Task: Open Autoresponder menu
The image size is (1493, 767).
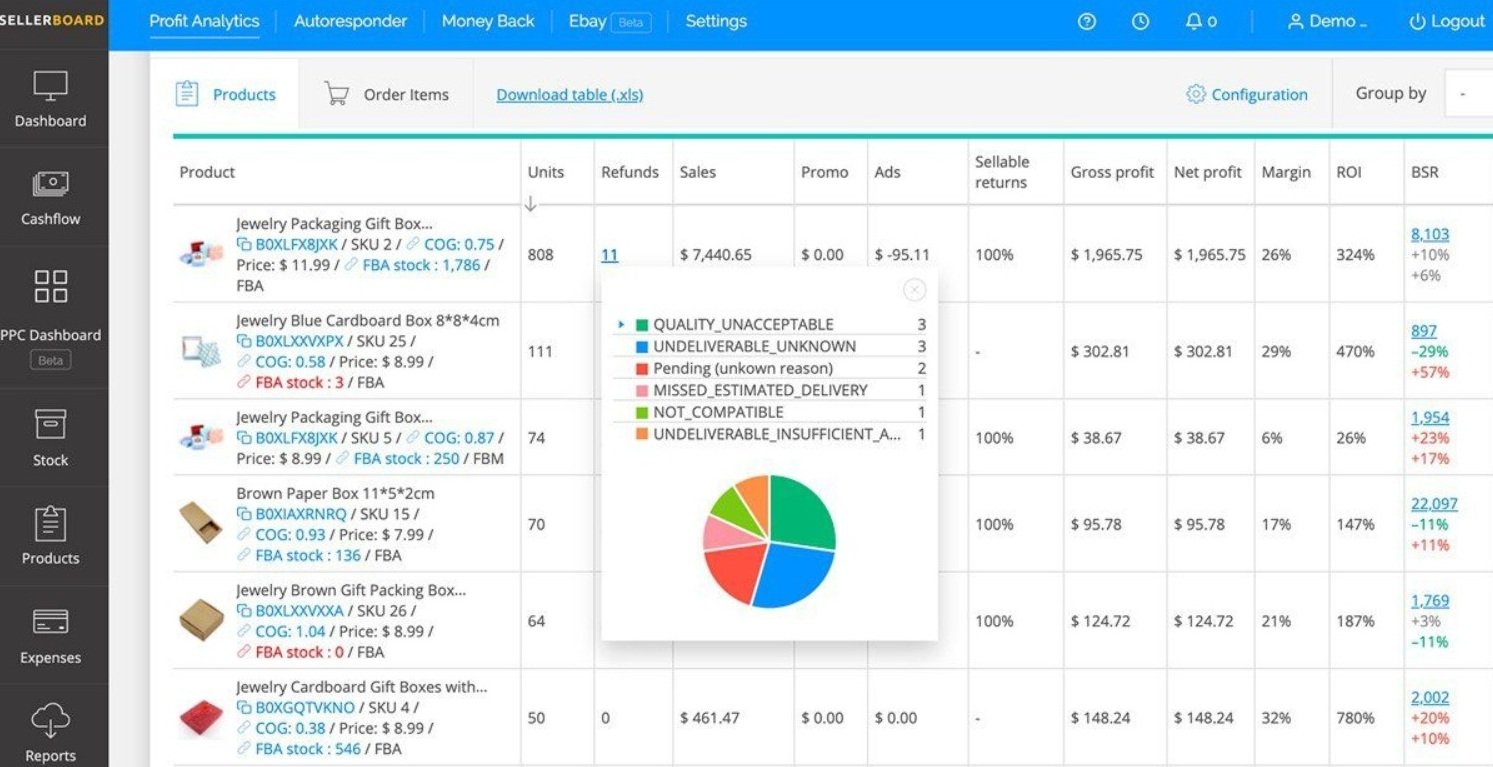Action: 350,21
